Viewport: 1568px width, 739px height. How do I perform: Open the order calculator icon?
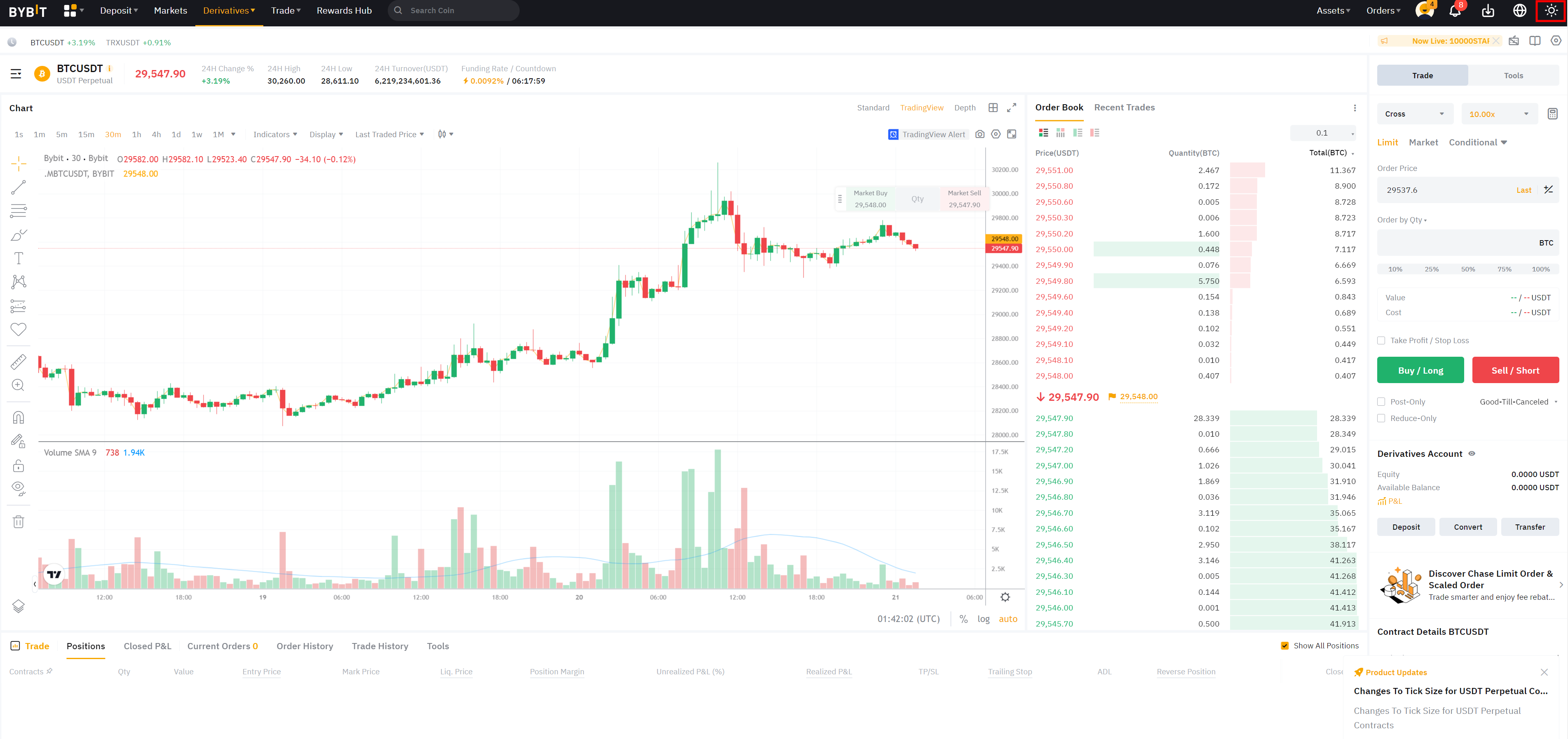[1552, 114]
